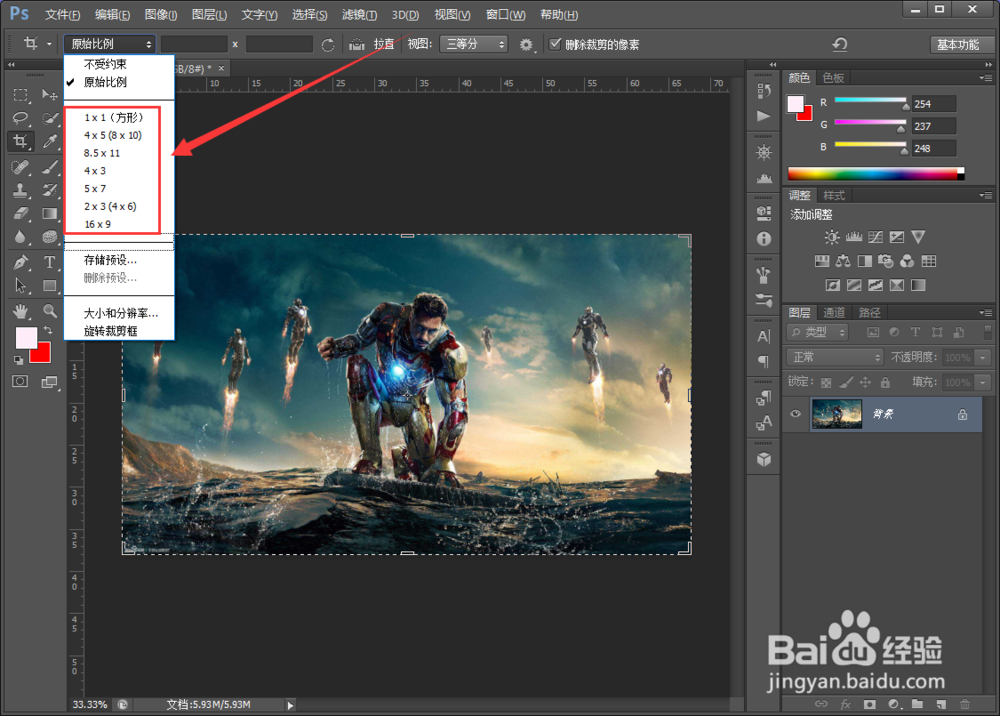Open the Color panel flyout menu
This screenshot has height=716, width=1000.
(x=986, y=78)
